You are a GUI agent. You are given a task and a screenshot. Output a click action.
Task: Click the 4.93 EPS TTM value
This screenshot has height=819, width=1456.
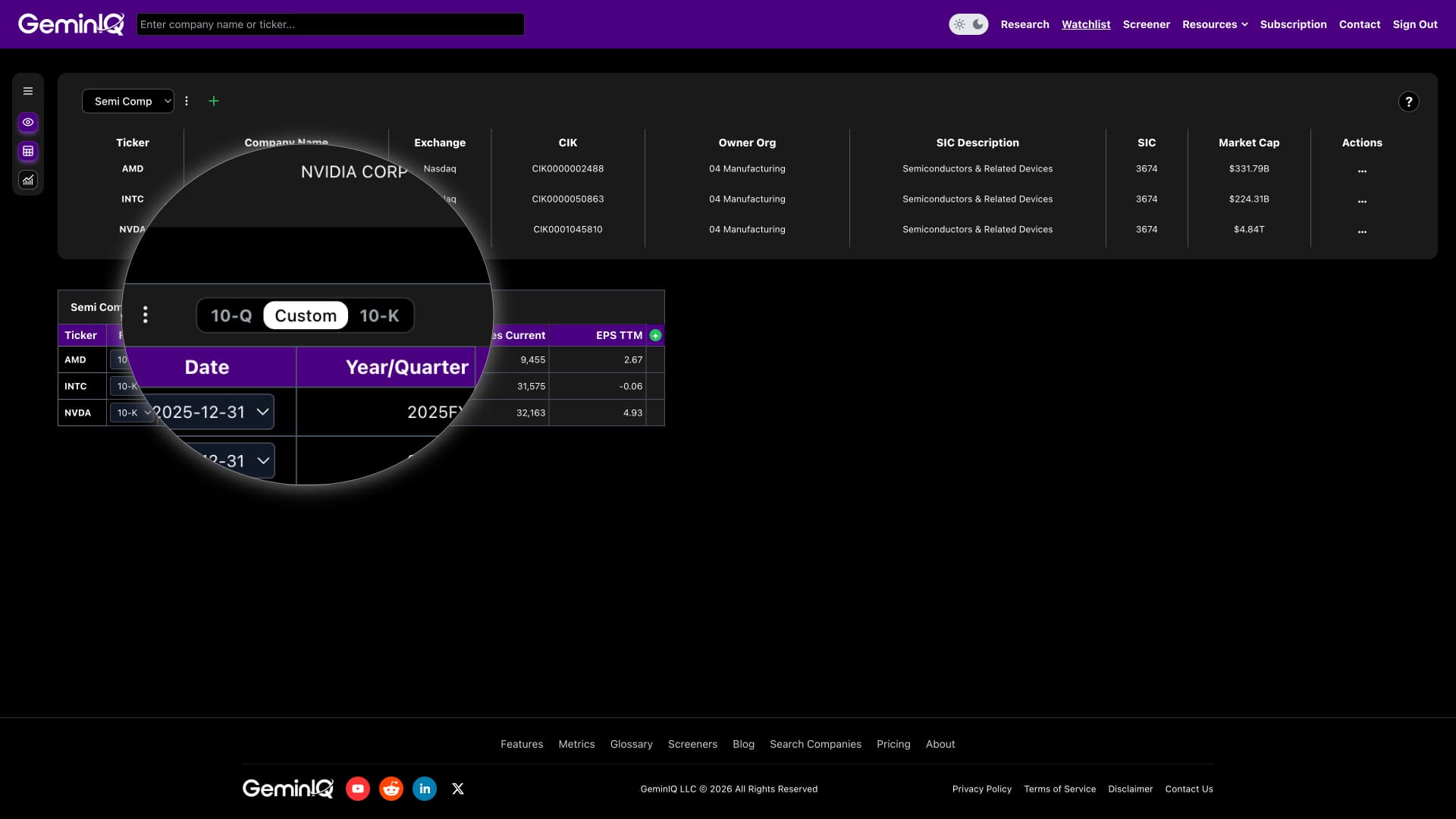632,413
